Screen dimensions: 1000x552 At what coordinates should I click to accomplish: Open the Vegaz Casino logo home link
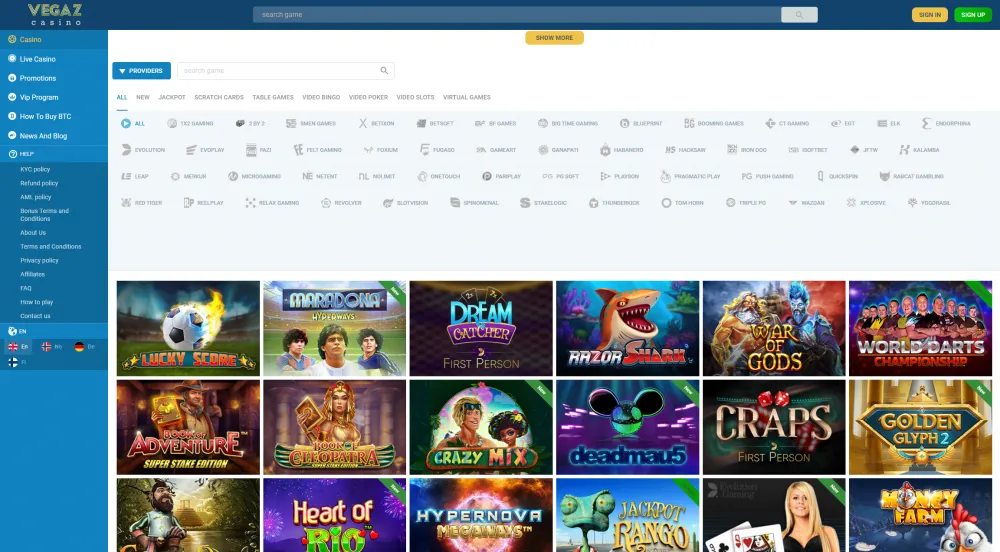click(55, 14)
